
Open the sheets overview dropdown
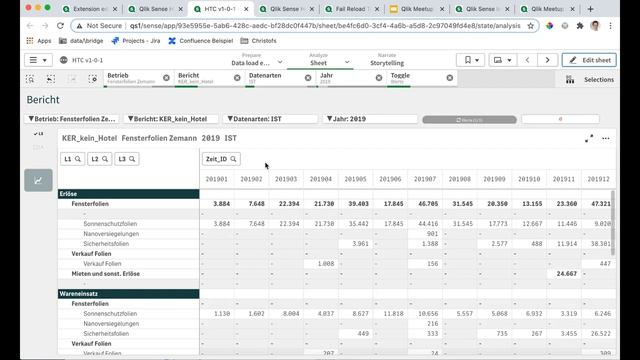tap(502, 60)
